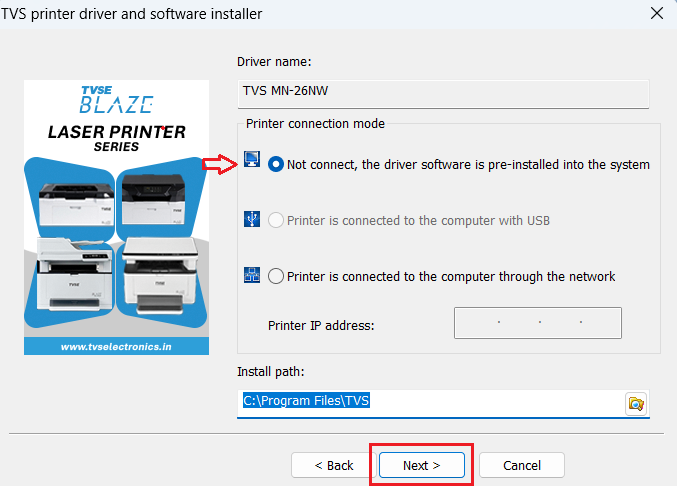Click the network connection icon
Image resolution: width=677 pixels, height=486 pixels.
(252, 275)
